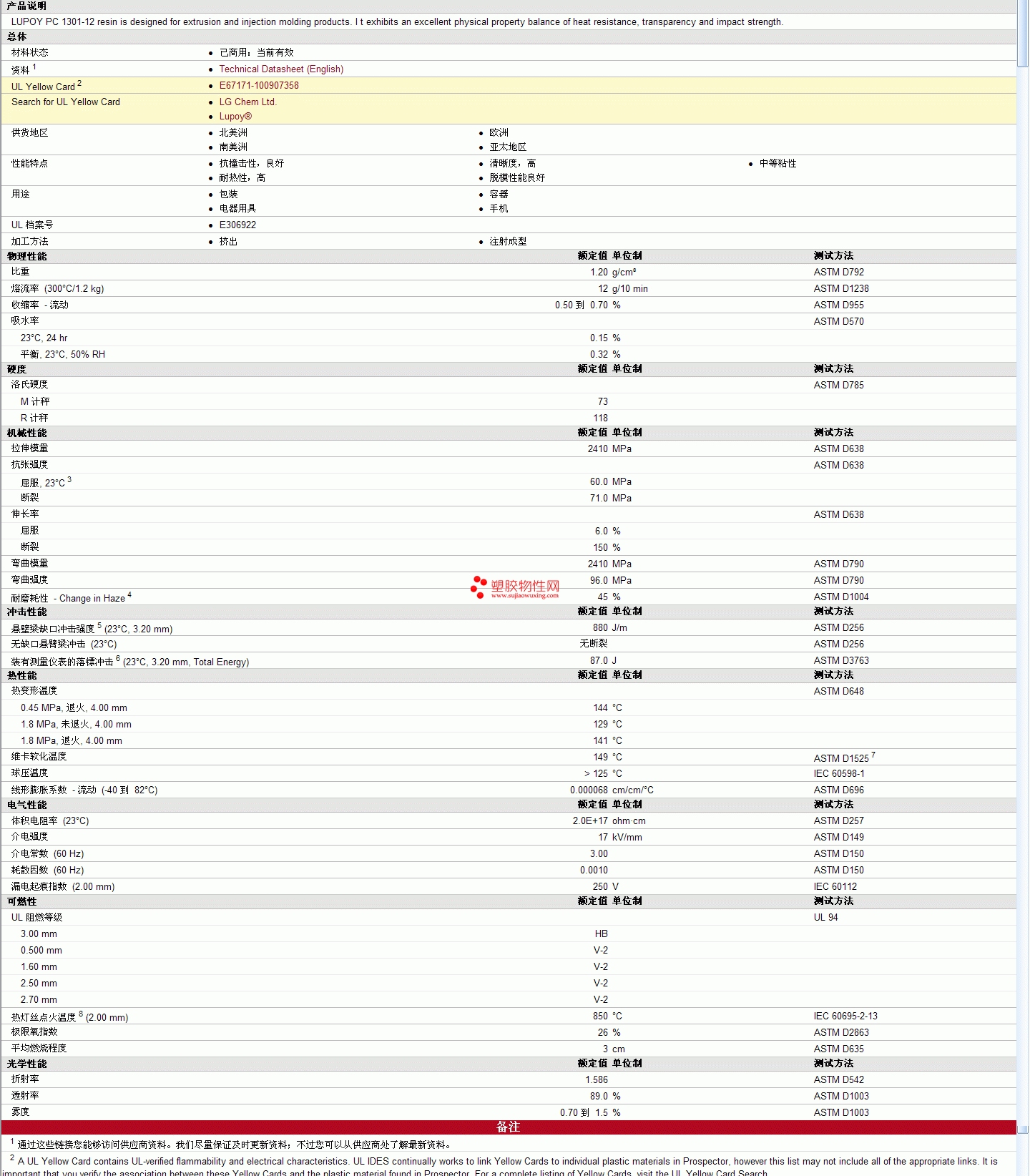Open the Technical Datasheet (English) link
This screenshot has width=1030, height=1176.
tap(281, 69)
